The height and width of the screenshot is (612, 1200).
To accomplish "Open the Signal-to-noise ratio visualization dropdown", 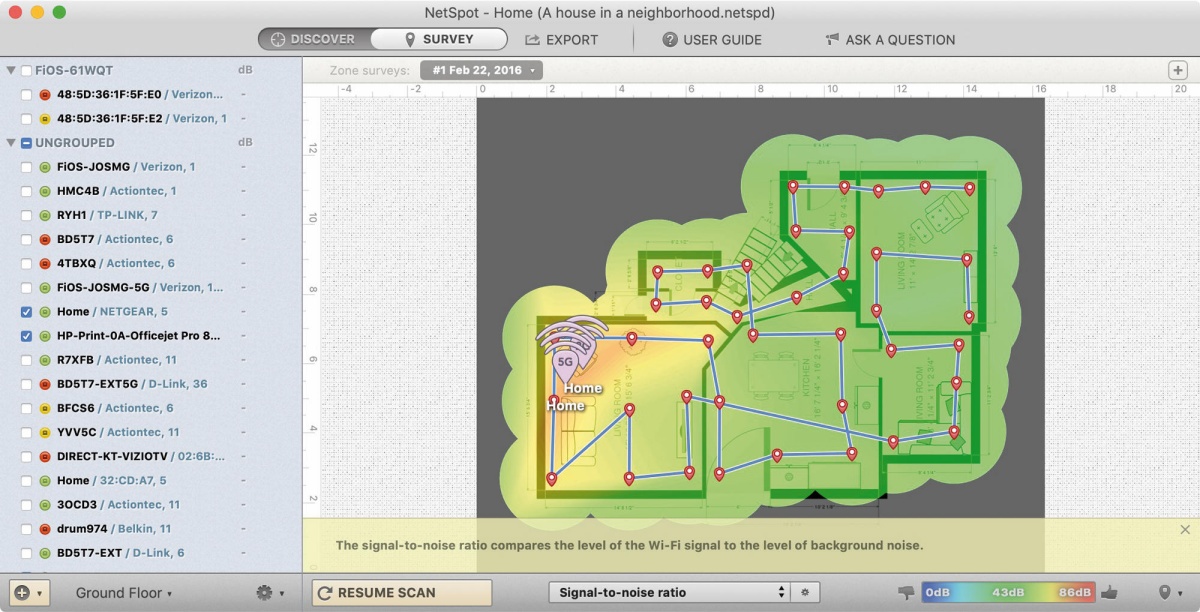I will click(x=669, y=593).
